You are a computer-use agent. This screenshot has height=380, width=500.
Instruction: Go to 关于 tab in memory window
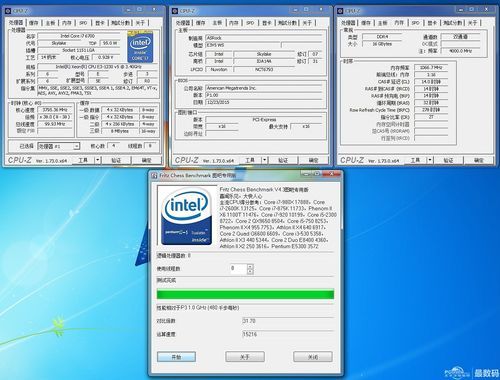pyautogui.click(x=472, y=23)
